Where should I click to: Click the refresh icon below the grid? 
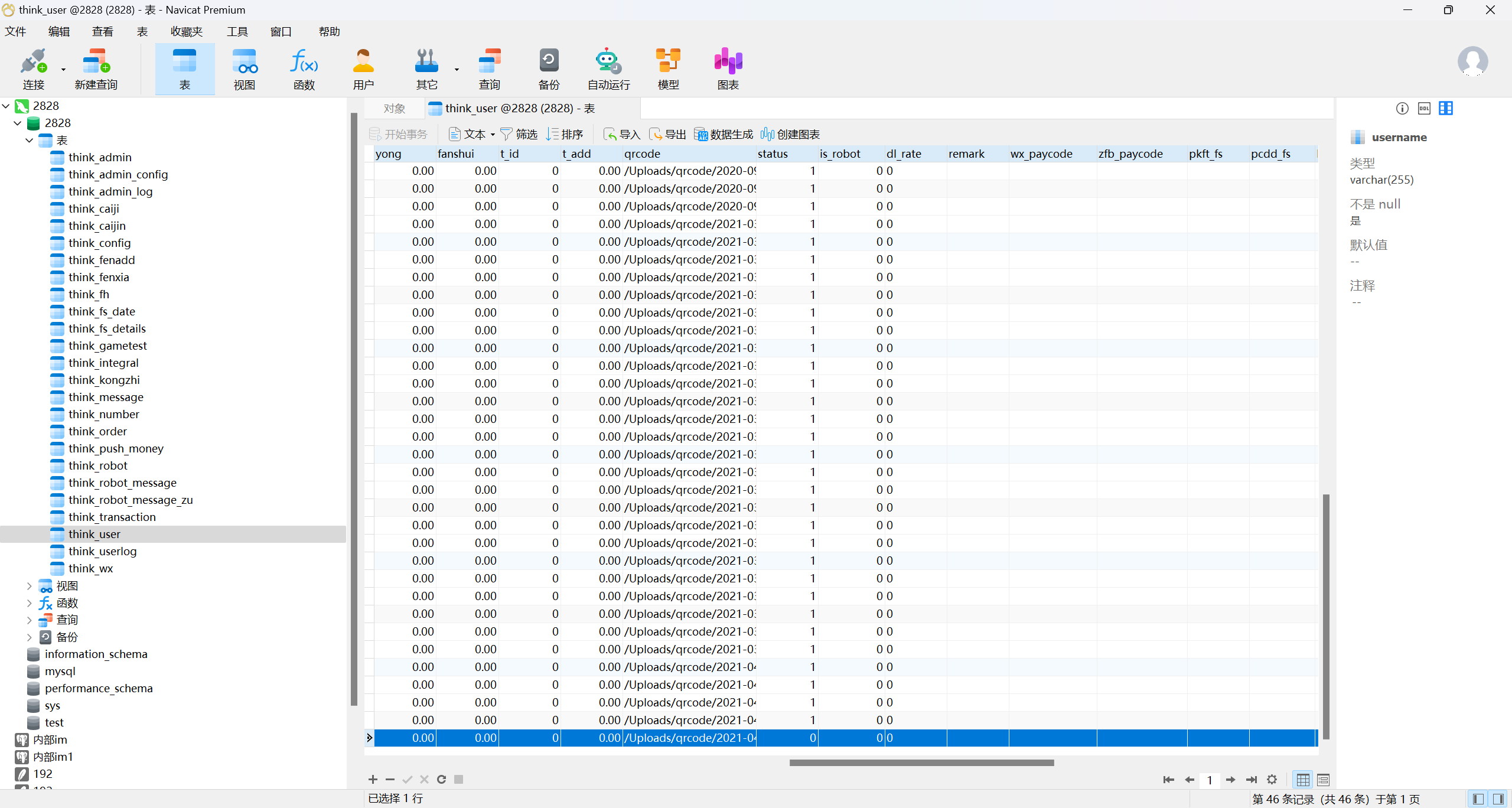point(441,780)
